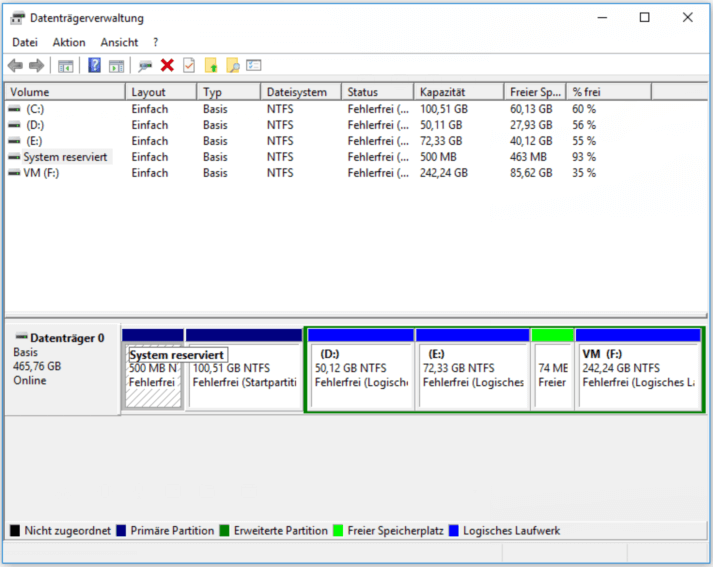Click the 27,93 GB free space cell
The height and width of the screenshot is (567, 713).
[531, 125]
